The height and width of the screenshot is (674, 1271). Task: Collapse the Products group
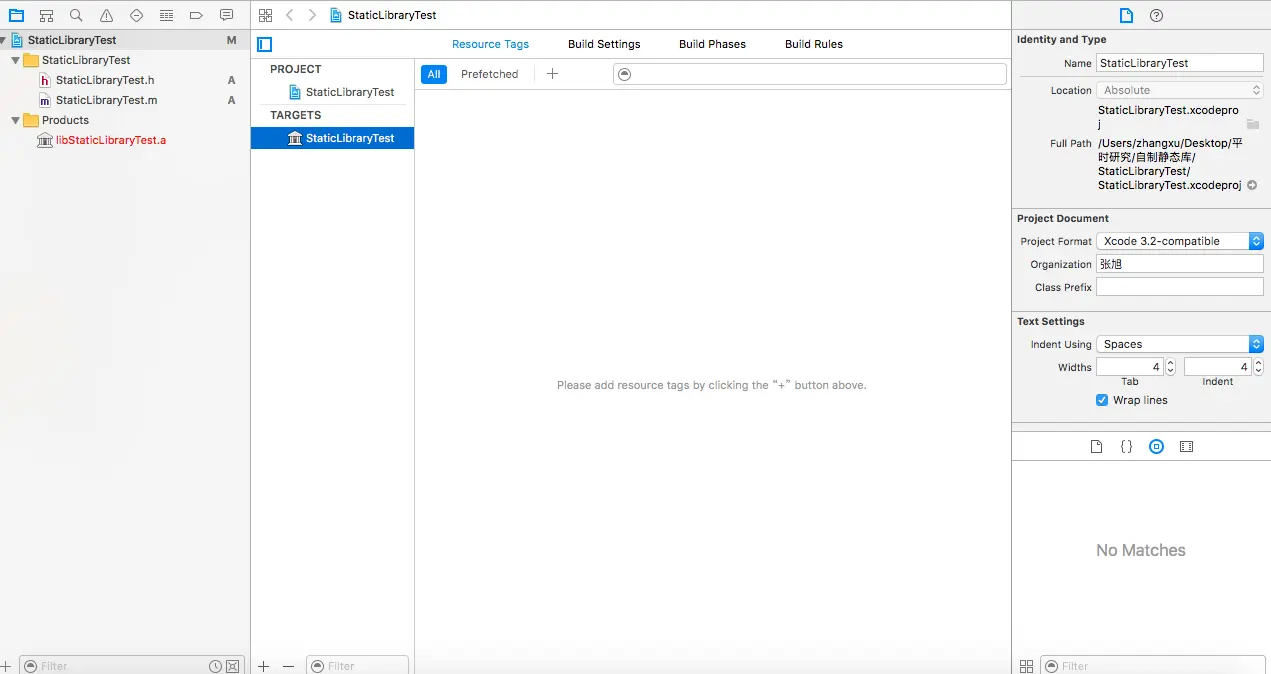click(x=15, y=120)
